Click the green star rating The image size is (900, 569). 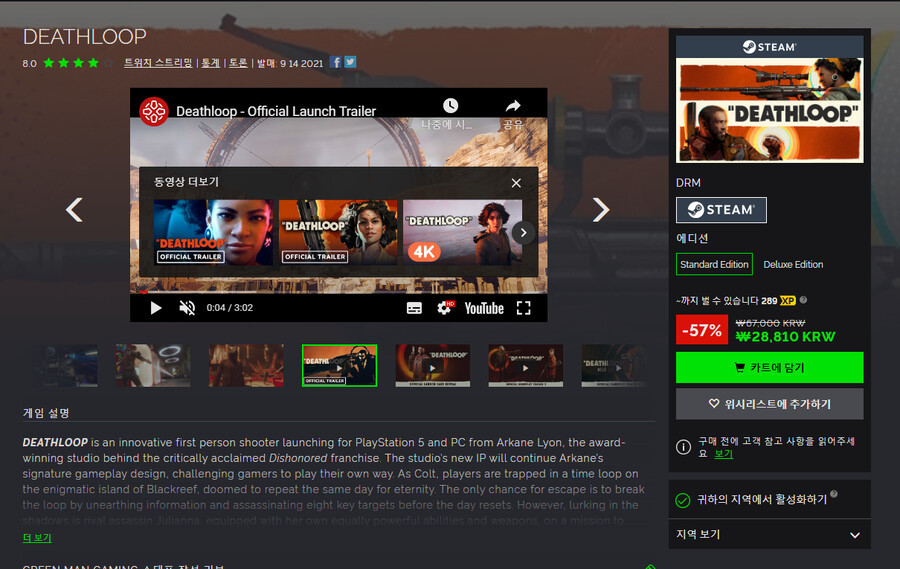point(78,63)
